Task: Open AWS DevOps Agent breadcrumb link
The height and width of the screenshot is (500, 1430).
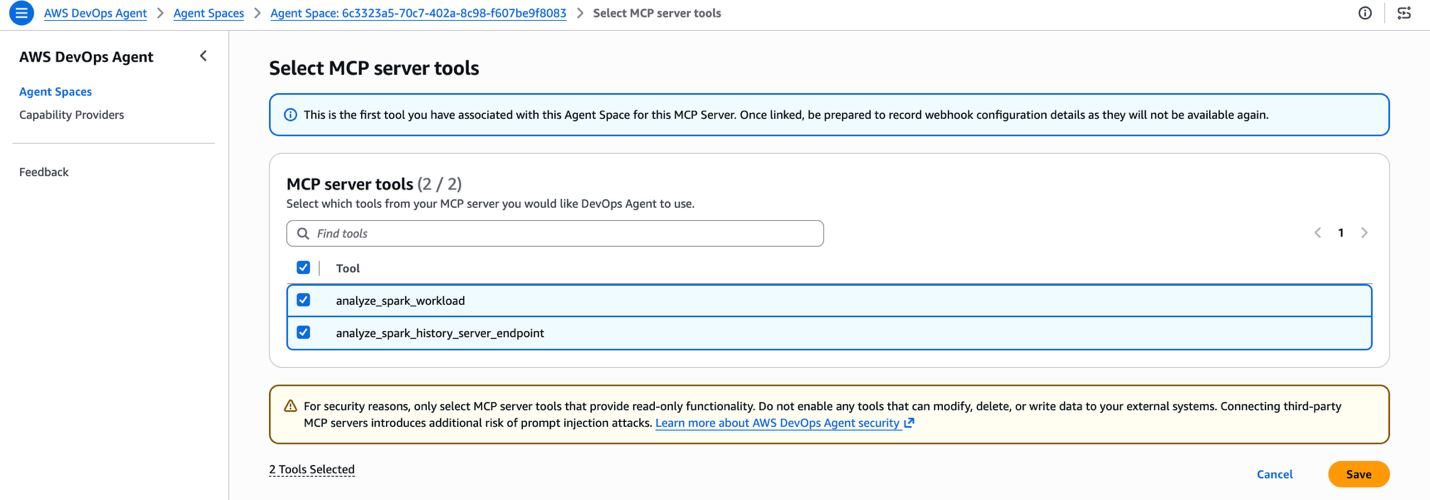Action: coord(95,13)
